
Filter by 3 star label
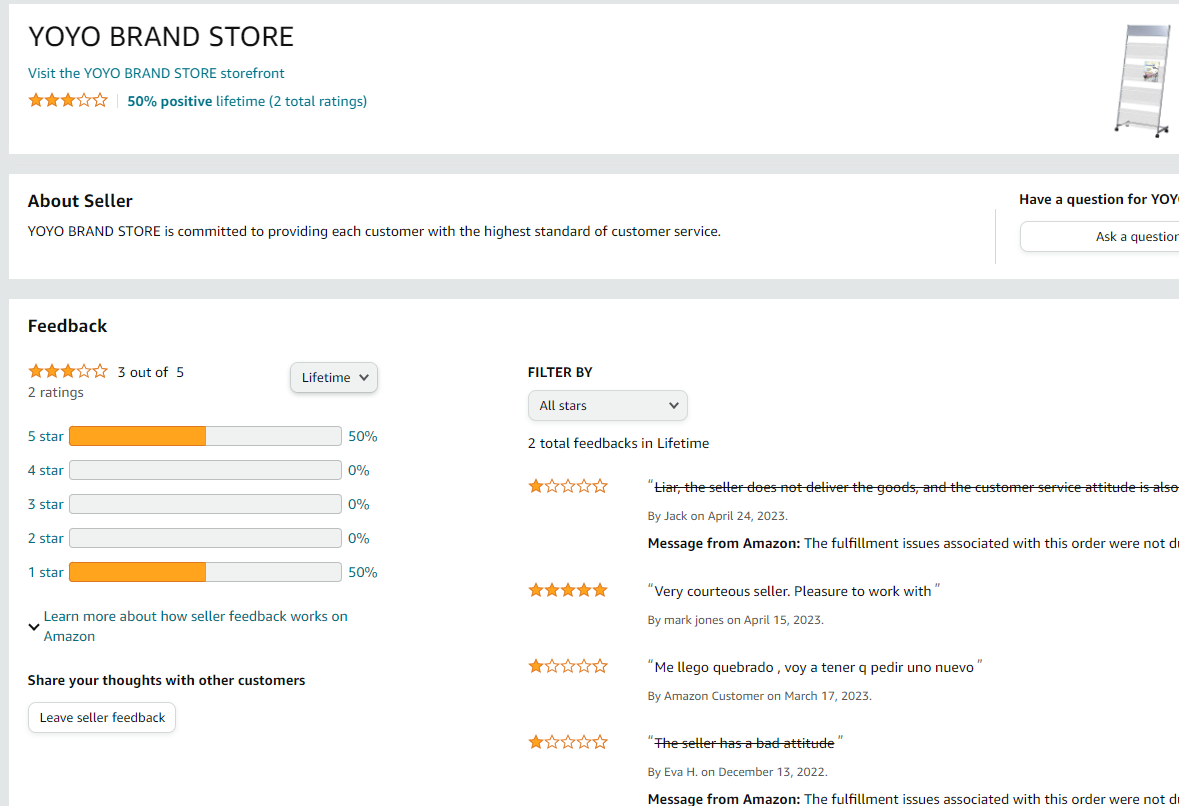[46, 505]
